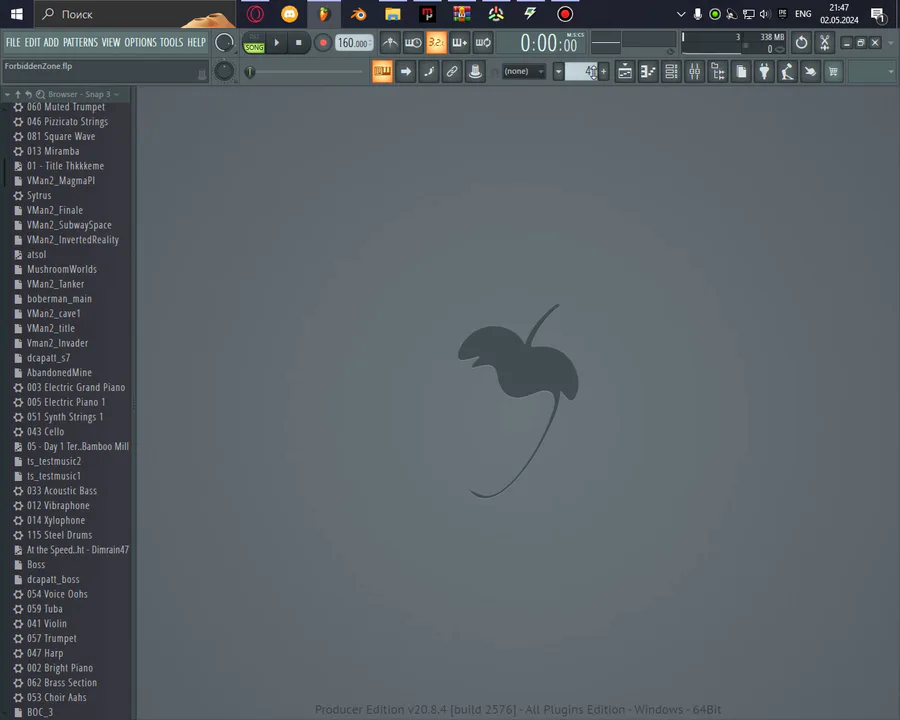Click the main volume knob
This screenshot has height=720, width=900.
point(224,42)
